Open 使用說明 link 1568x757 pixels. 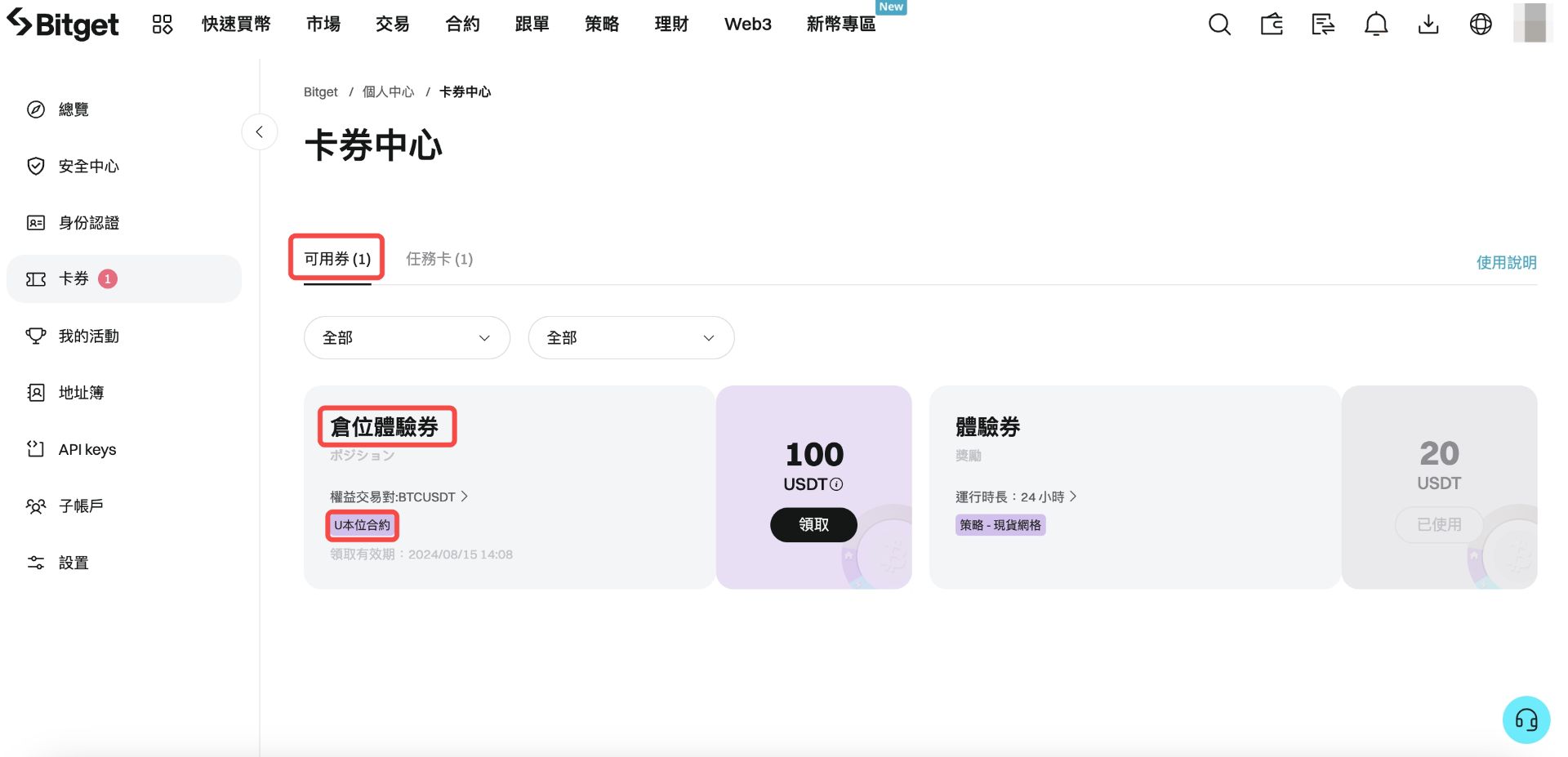(x=1506, y=262)
